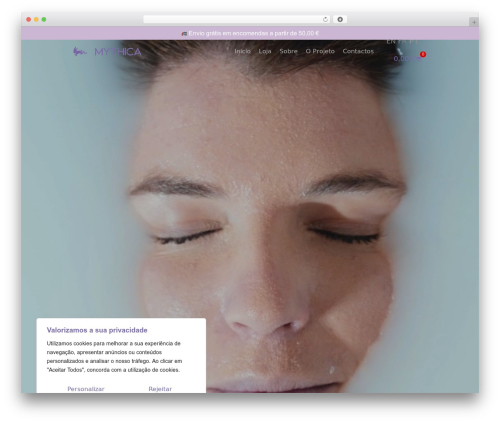Screen dimensions: 500x423
Task: Switch site language to EN
Action: 391,42
